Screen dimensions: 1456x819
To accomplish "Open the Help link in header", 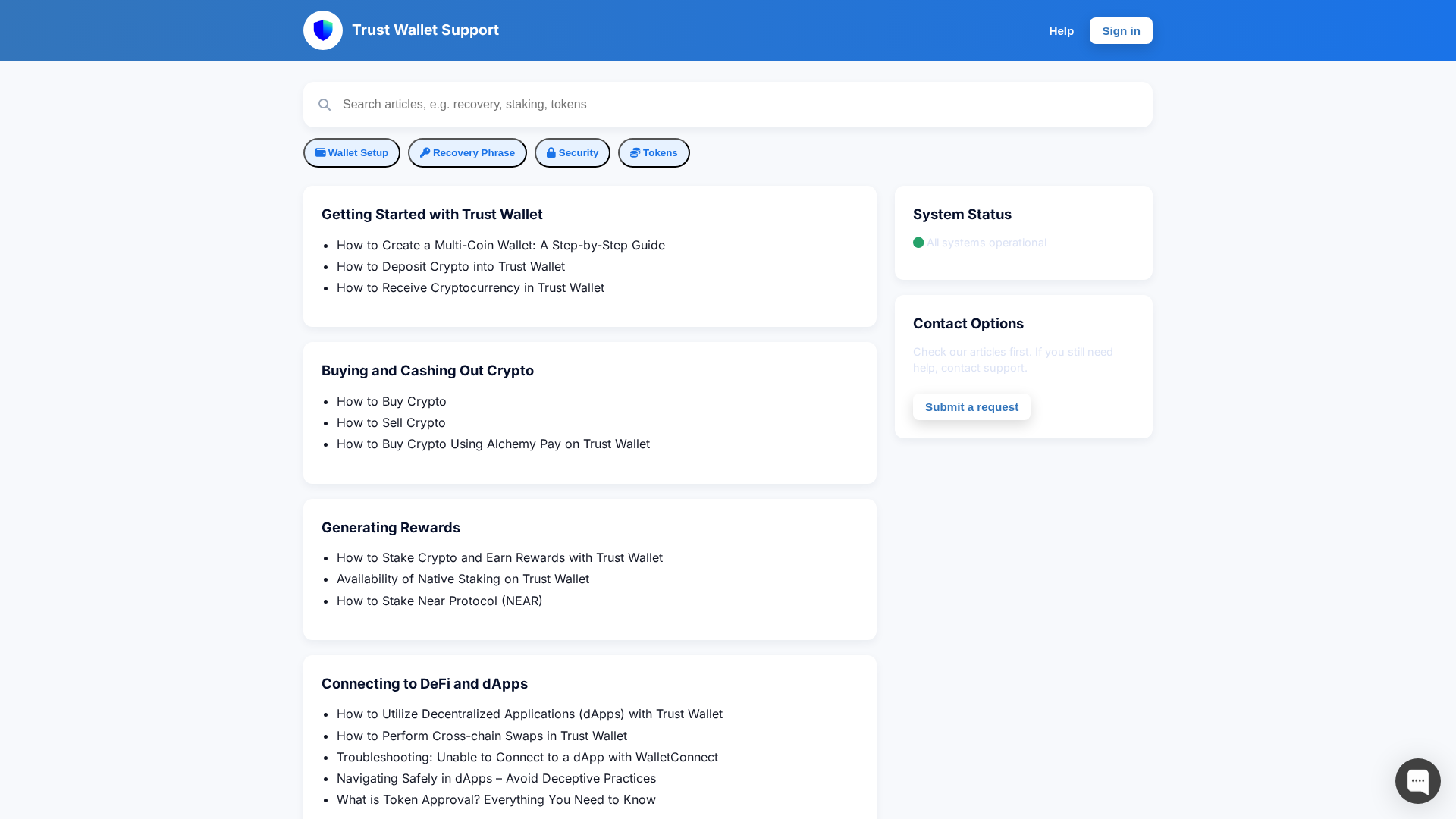I will 1061,31.
